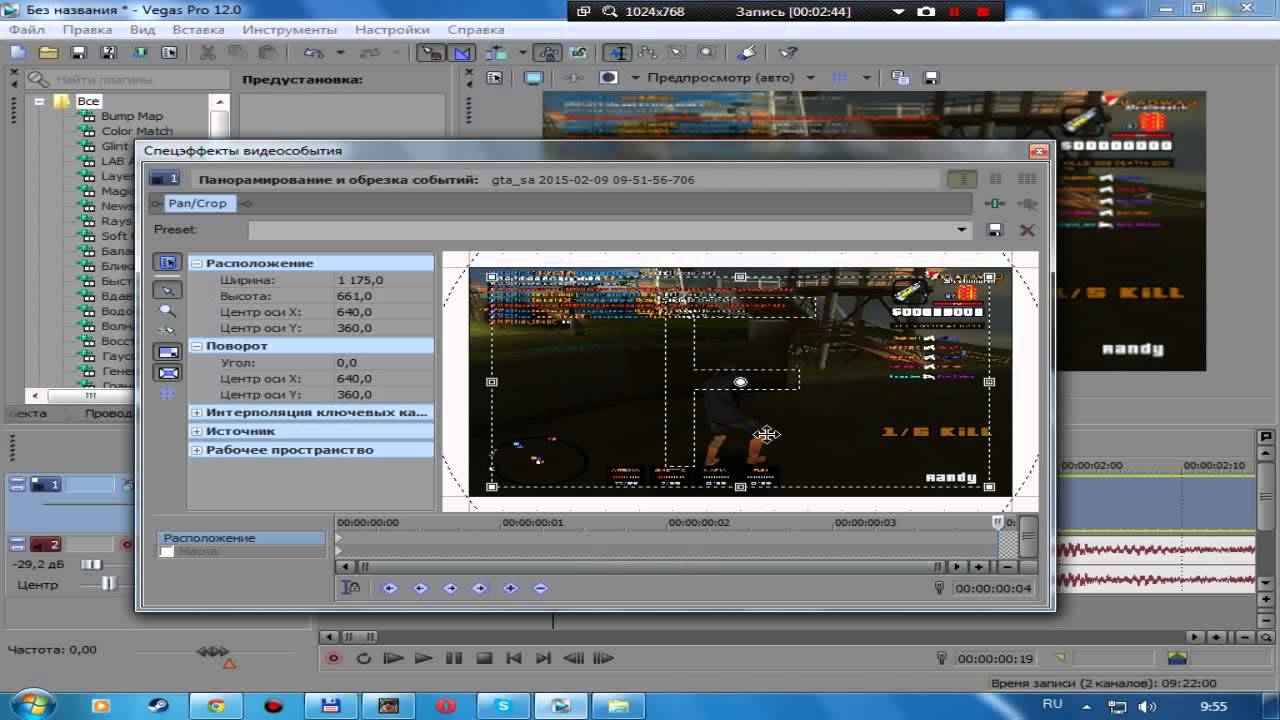Click the external monitor preview icon
This screenshot has height=720, width=1280.
pyautogui.click(x=534, y=77)
